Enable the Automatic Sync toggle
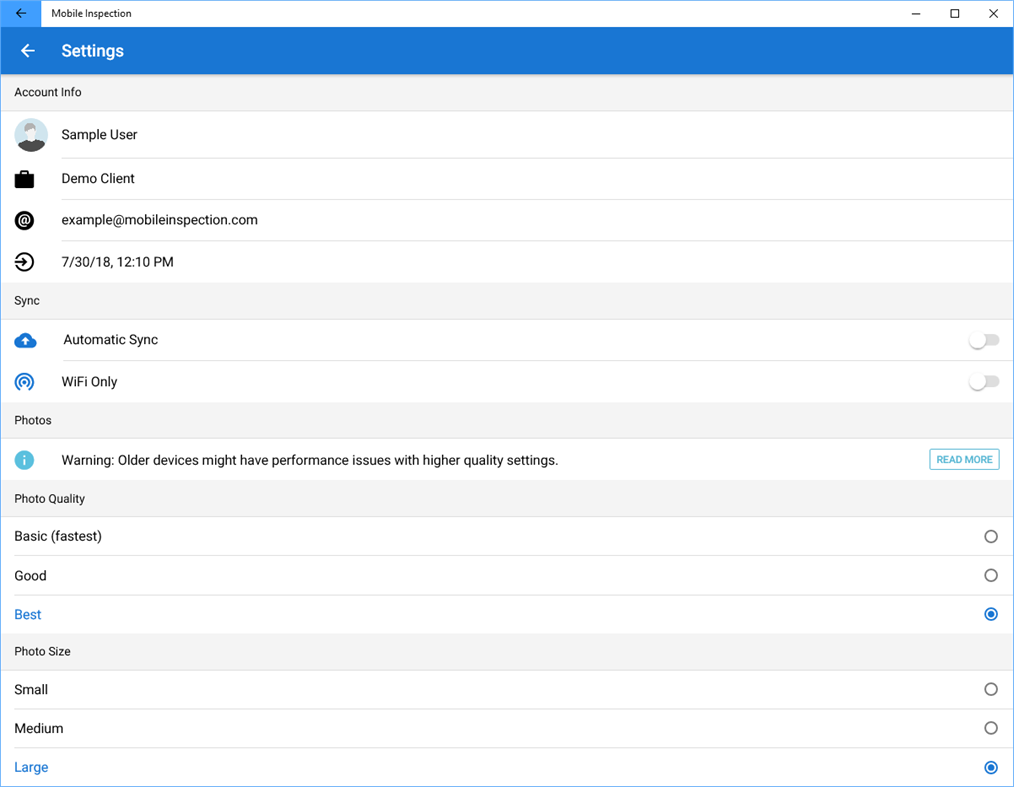 click(x=983, y=340)
